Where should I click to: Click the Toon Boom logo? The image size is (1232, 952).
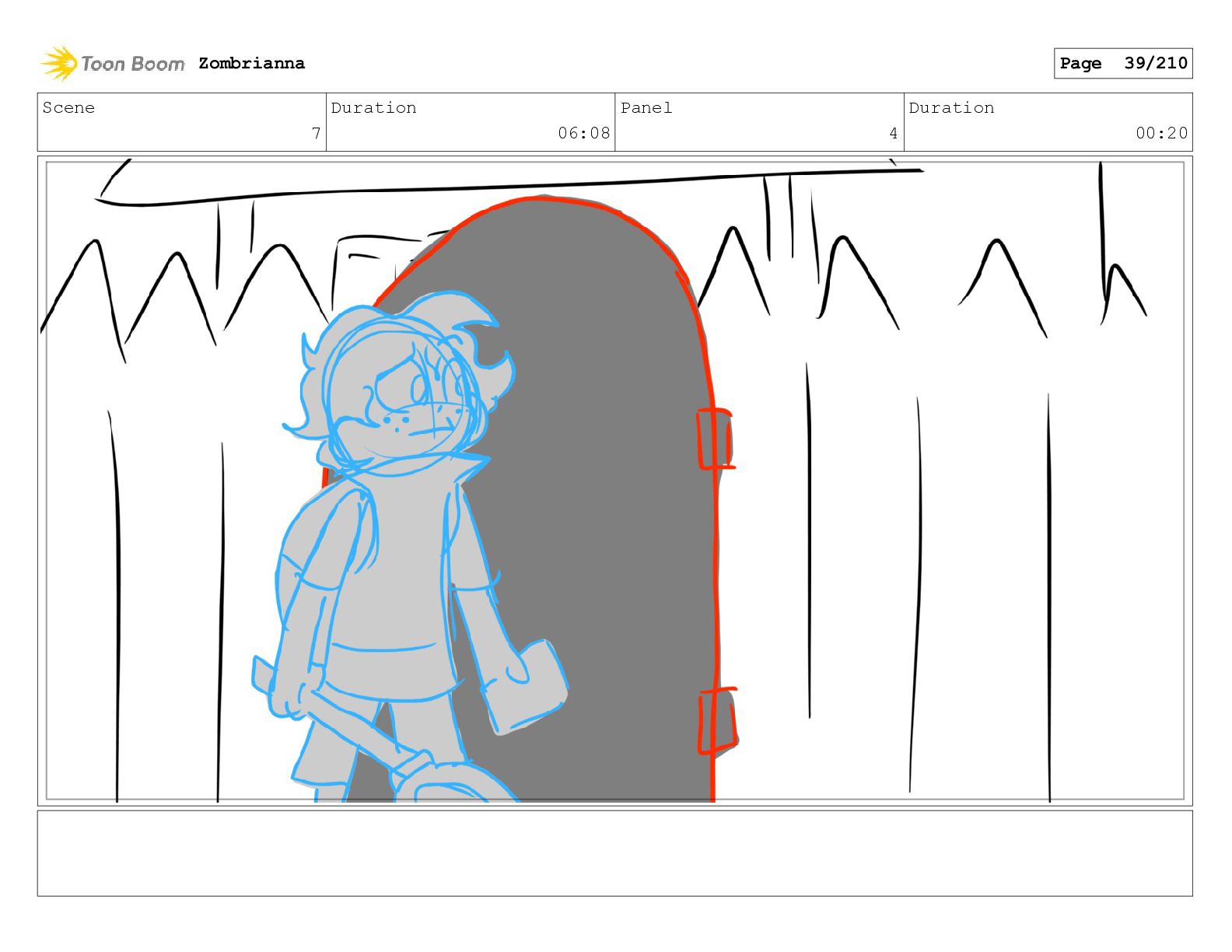tap(113, 63)
